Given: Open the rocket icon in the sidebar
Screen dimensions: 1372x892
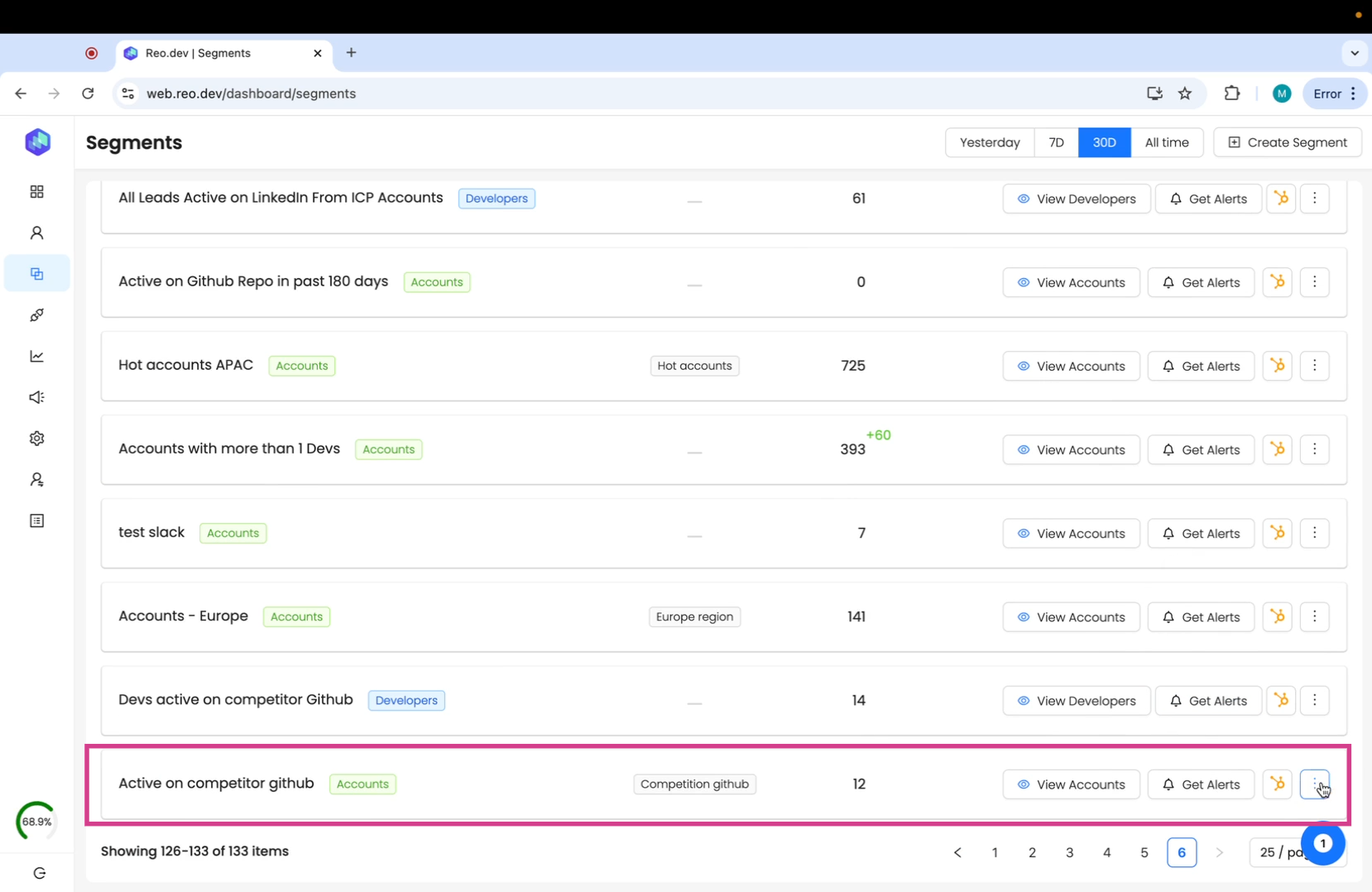Looking at the screenshot, I should point(36,315).
